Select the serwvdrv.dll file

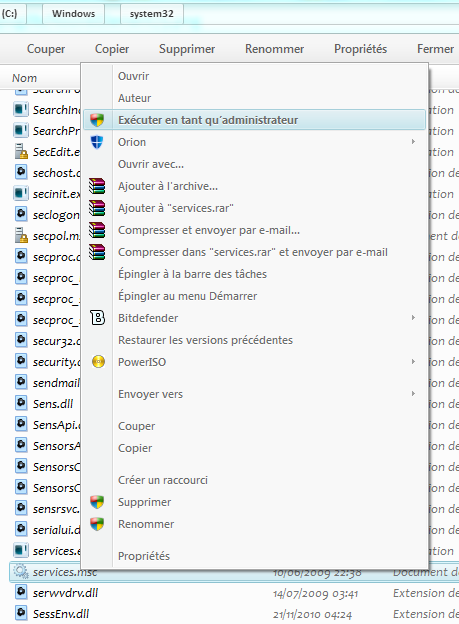point(65,593)
